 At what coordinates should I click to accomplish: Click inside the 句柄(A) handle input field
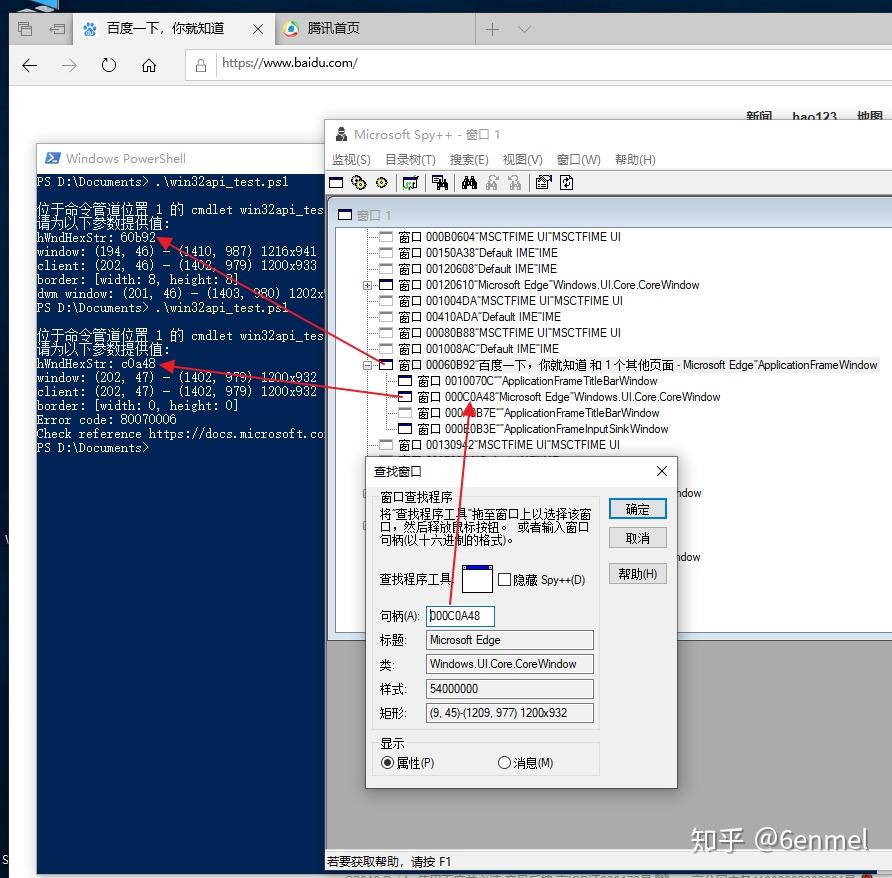click(460, 615)
